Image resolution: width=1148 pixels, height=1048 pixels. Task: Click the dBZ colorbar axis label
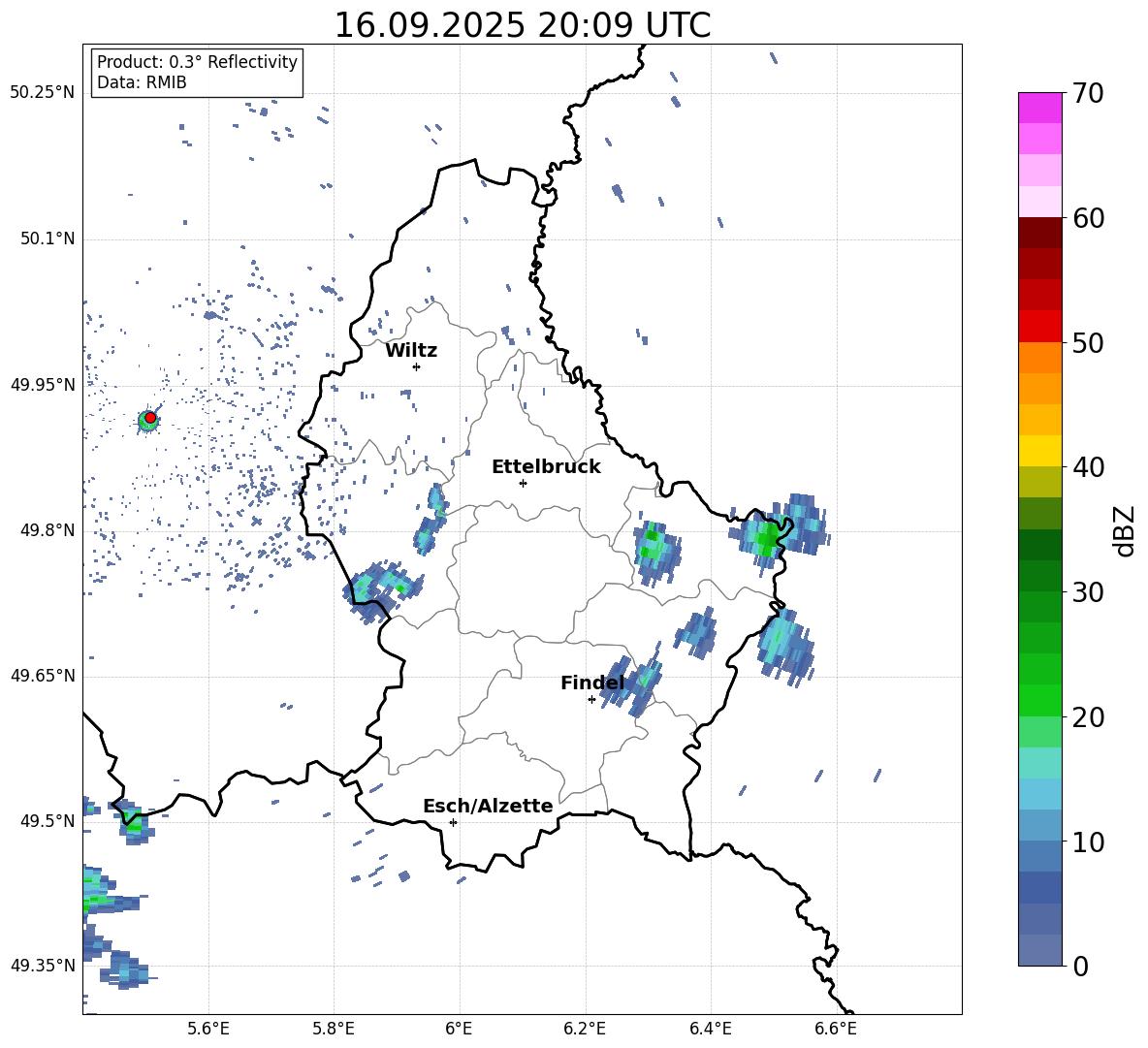coord(1125,531)
